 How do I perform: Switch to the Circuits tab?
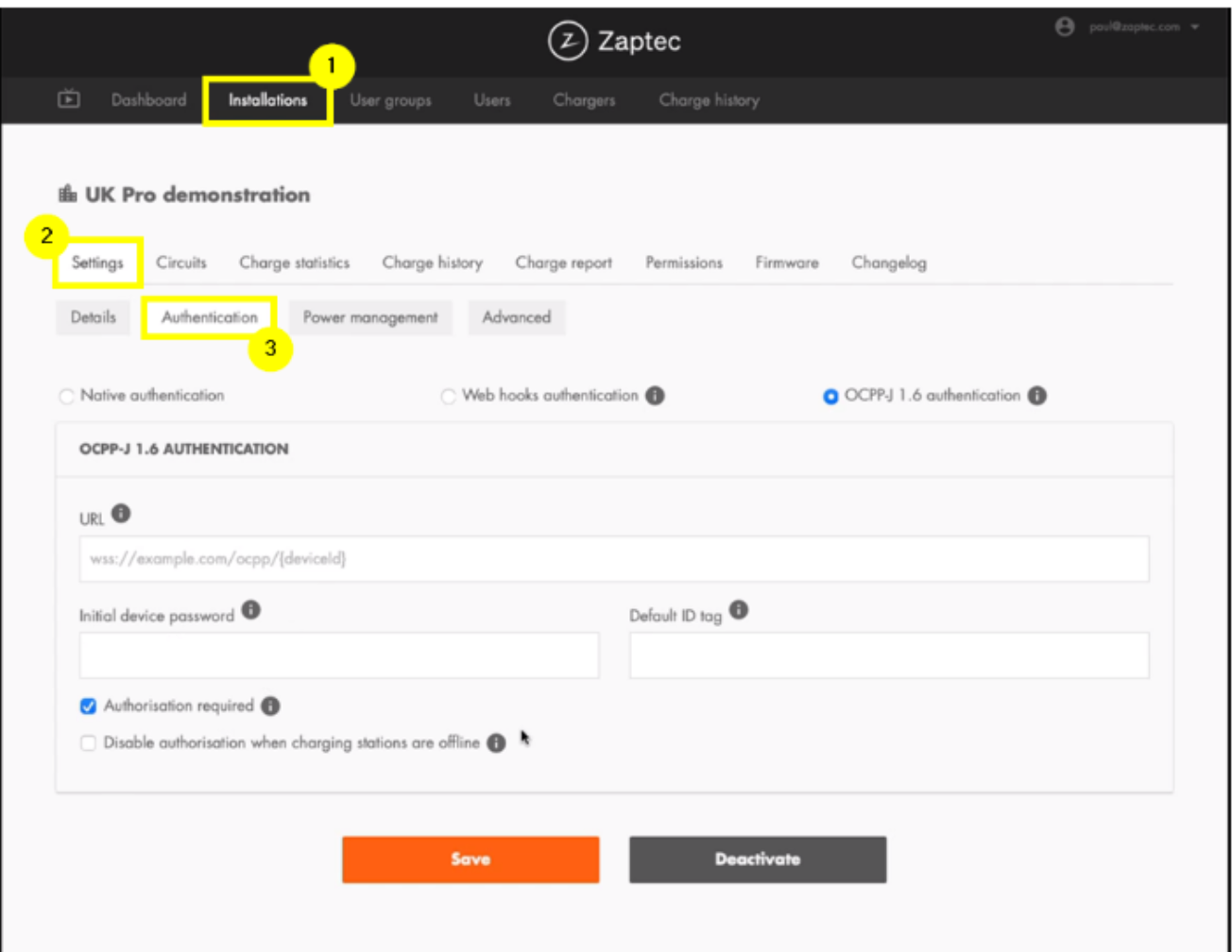181,263
